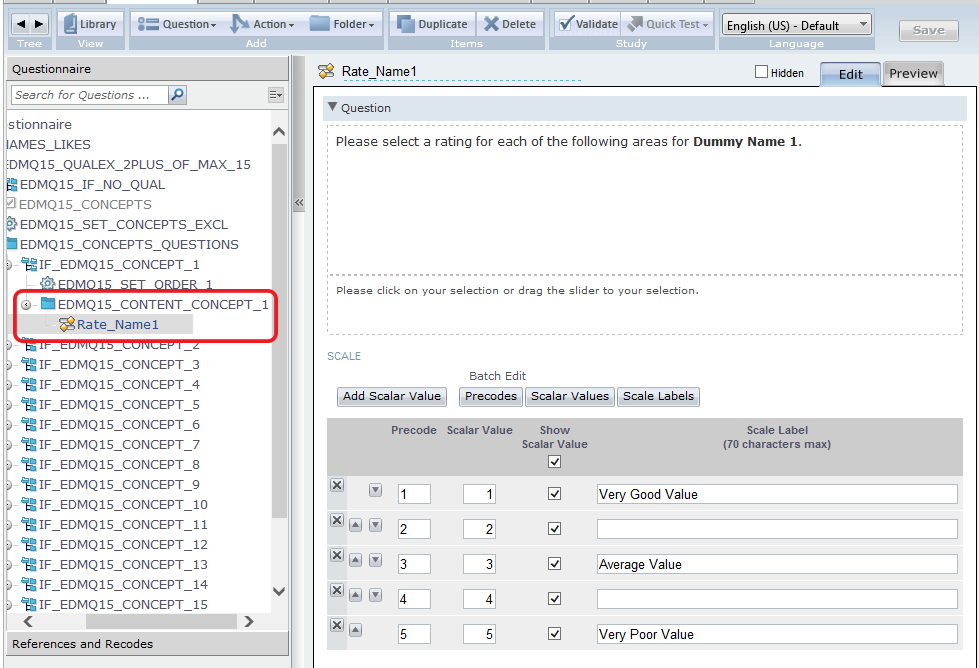Collapse the EDMQ15_CONTENT_CONCEPT_1 folder node
The height and width of the screenshot is (668, 979).
(x=26, y=305)
